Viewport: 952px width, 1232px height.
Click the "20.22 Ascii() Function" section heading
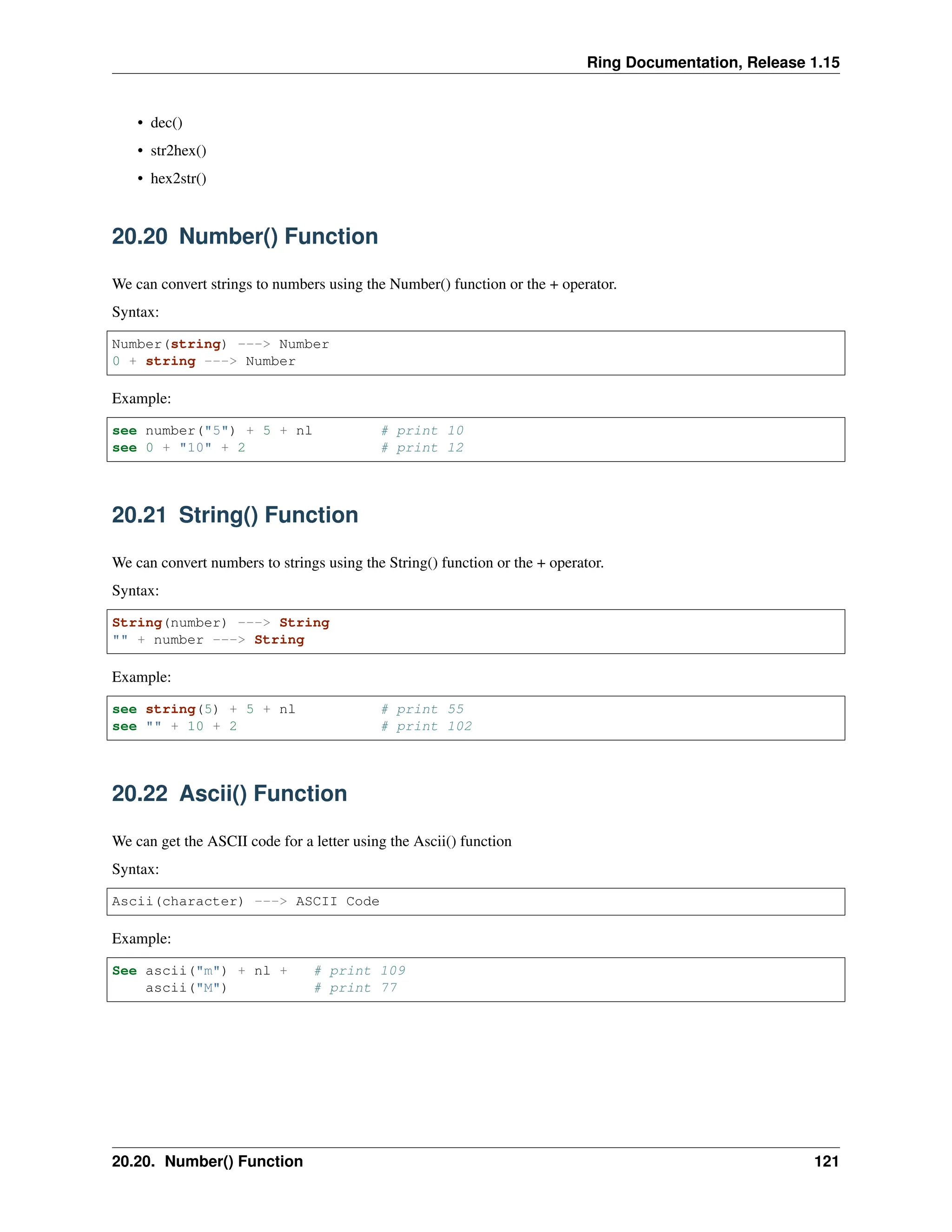click(229, 794)
